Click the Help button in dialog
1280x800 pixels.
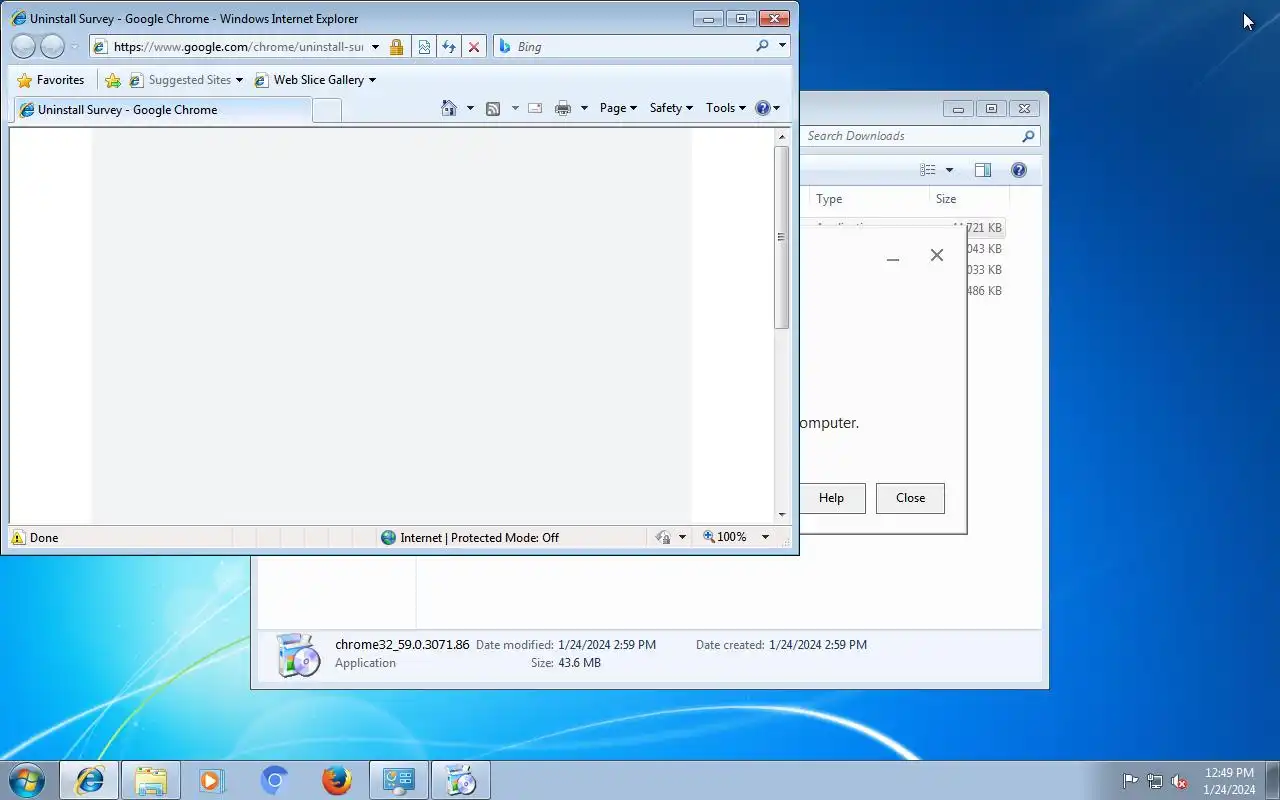pyautogui.click(x=831, y=498)
